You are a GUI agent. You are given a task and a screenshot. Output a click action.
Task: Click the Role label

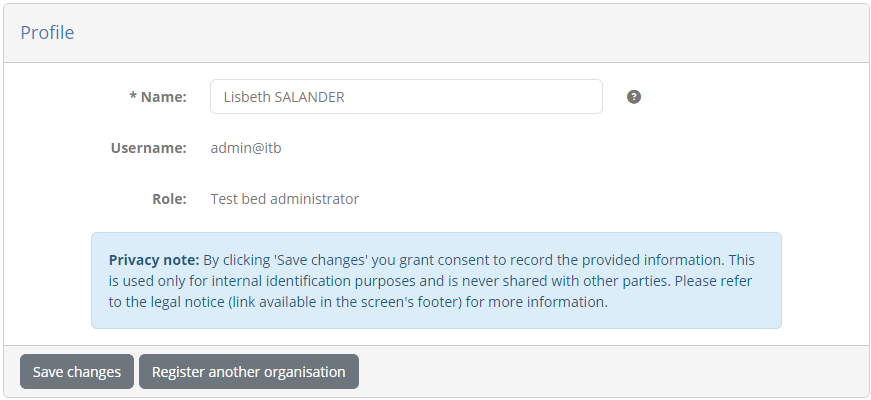click(x=169, y=199)
